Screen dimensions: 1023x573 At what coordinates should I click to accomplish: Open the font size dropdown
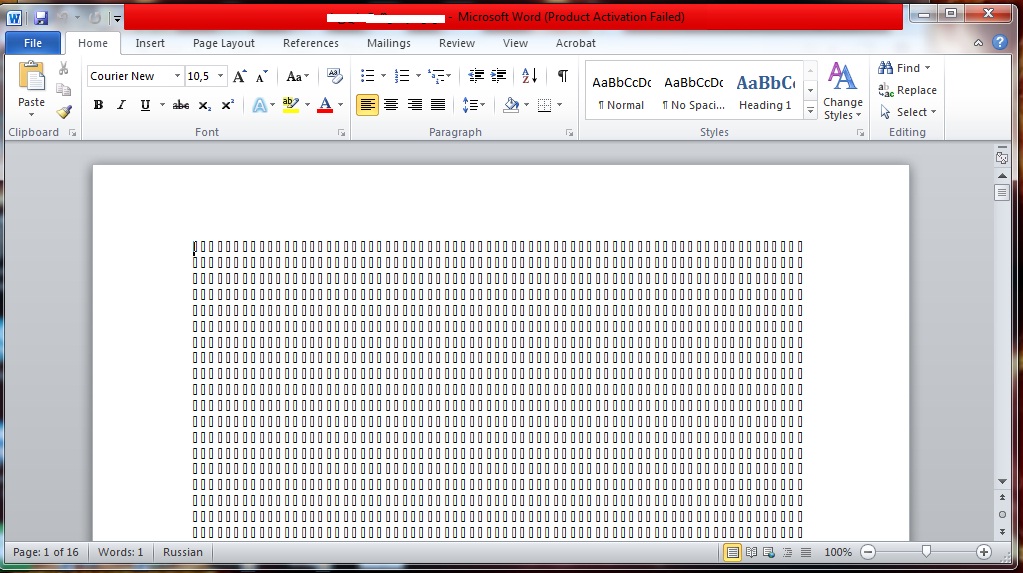pos(221,76)
